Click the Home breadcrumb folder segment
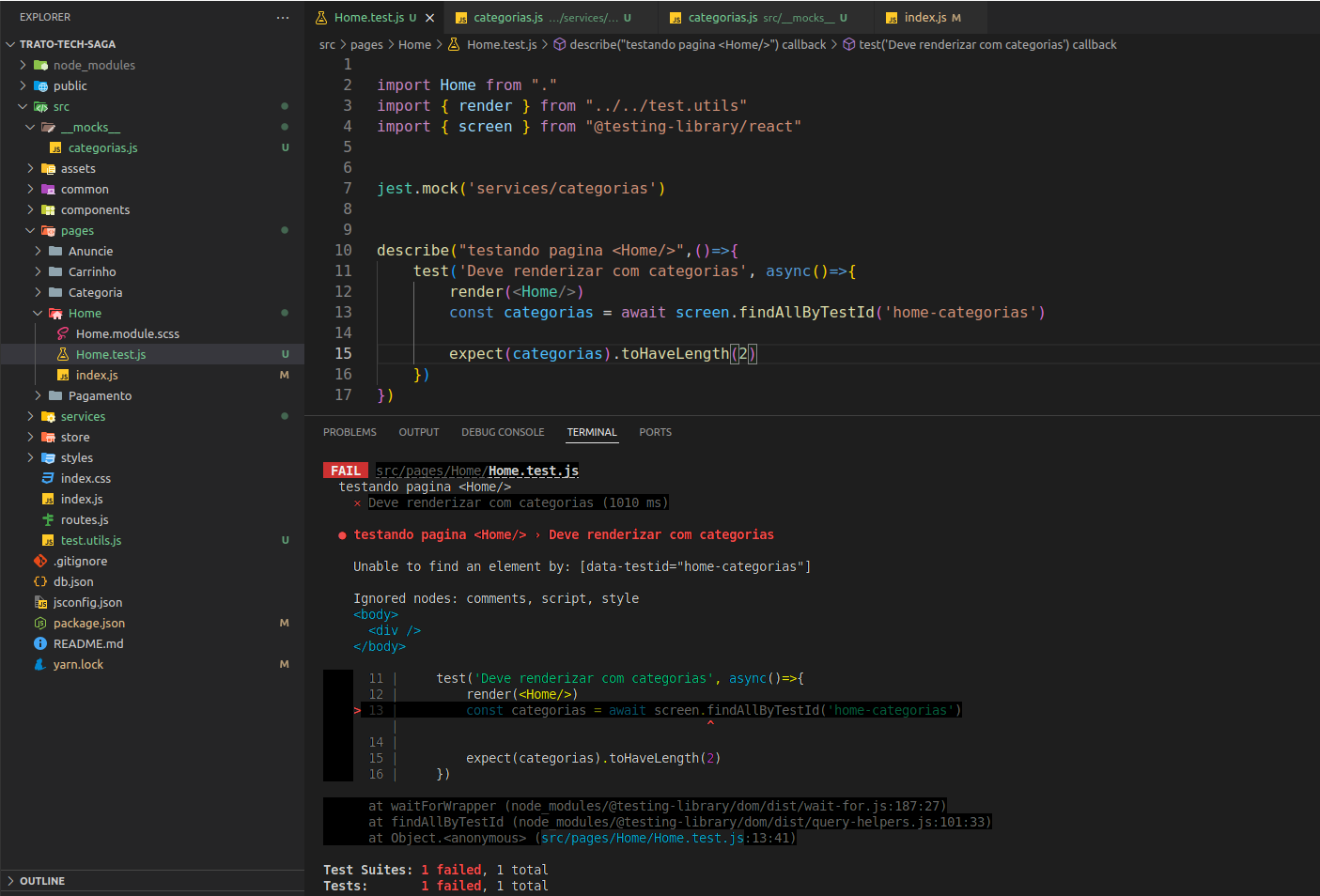The image size is (1320, 896). (414, 44)
